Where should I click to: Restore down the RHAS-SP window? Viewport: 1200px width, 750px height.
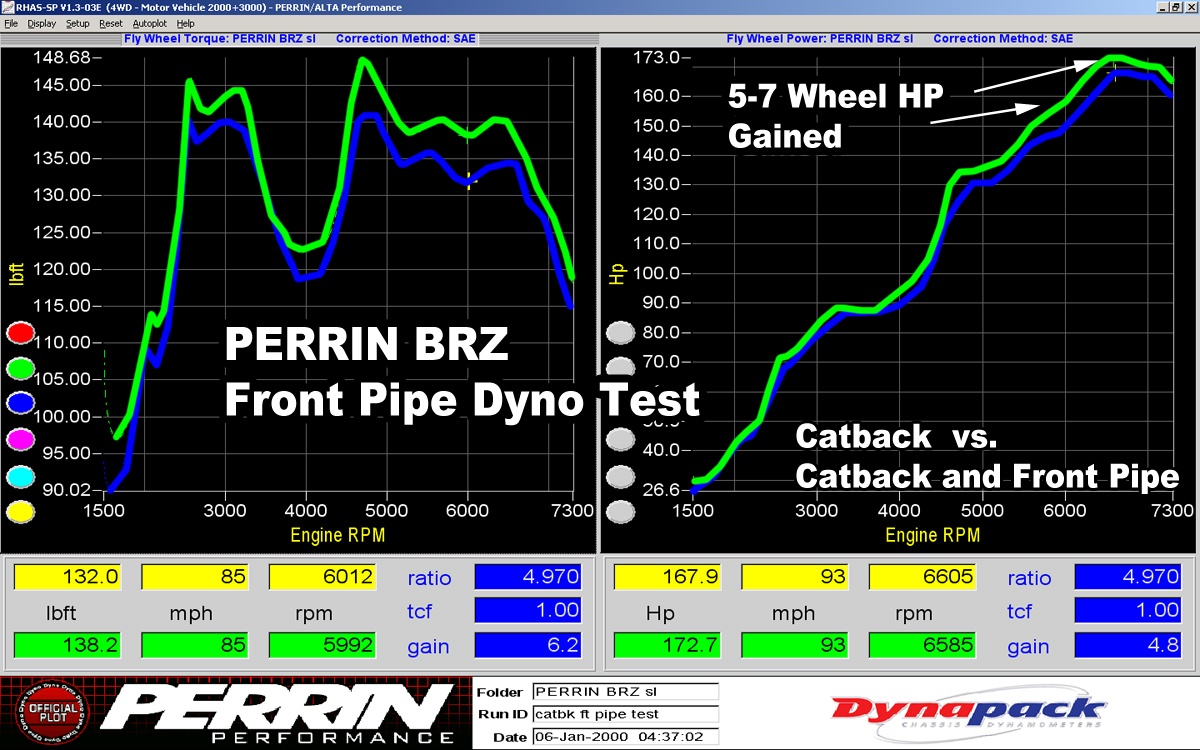tap(1176, 8)
